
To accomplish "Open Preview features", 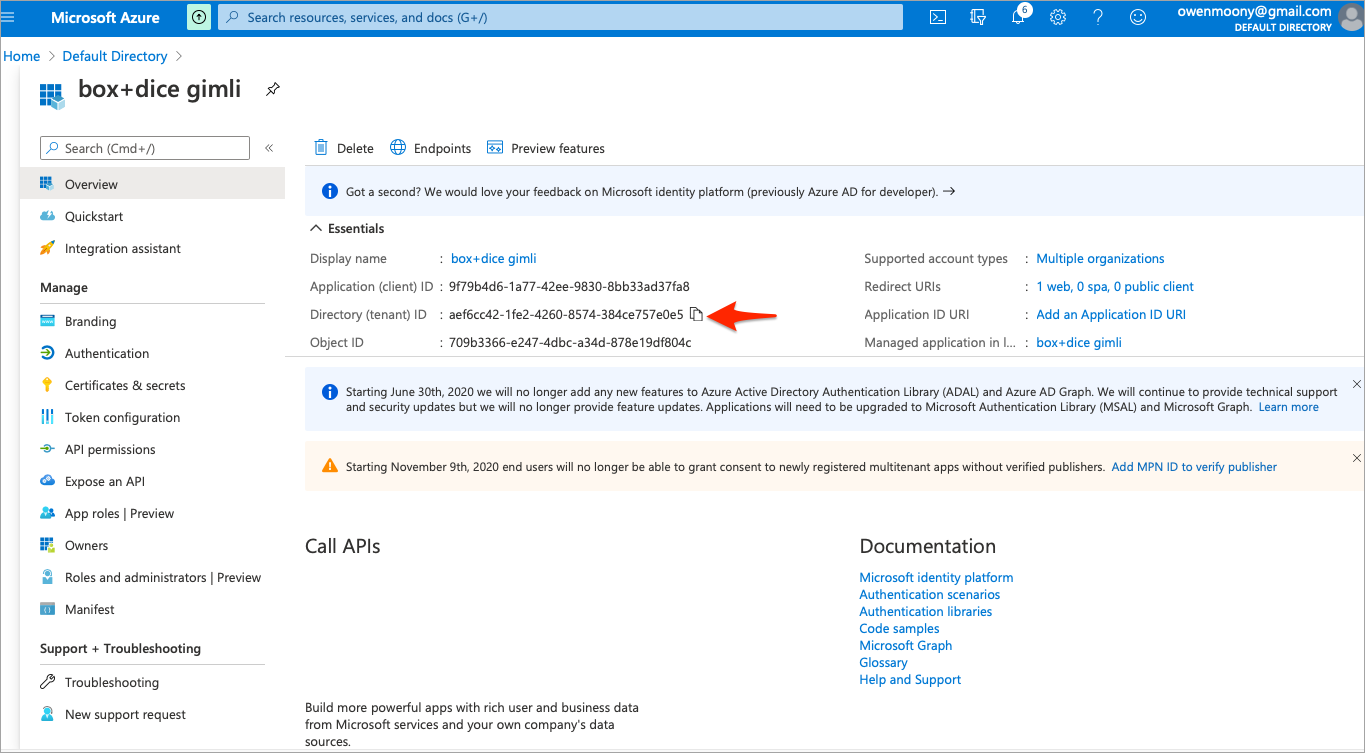I will click(546, 148).
